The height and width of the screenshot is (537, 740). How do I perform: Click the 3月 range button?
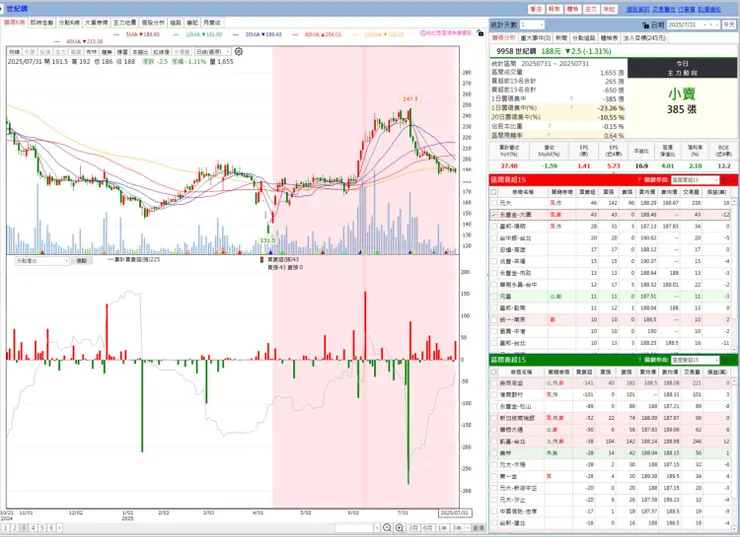click(x=413, y=528)
